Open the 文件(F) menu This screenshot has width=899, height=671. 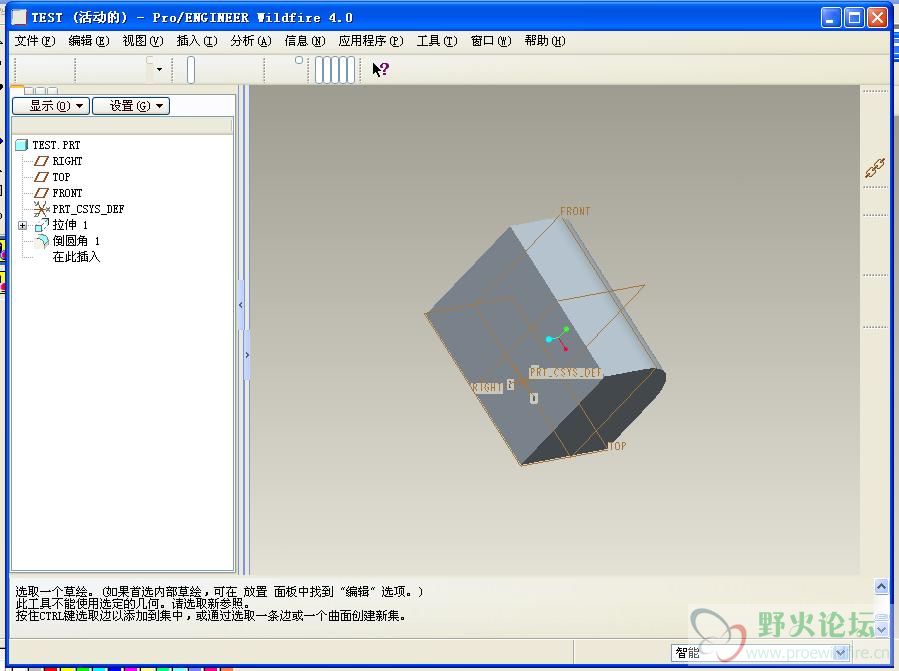coord(34,41)
